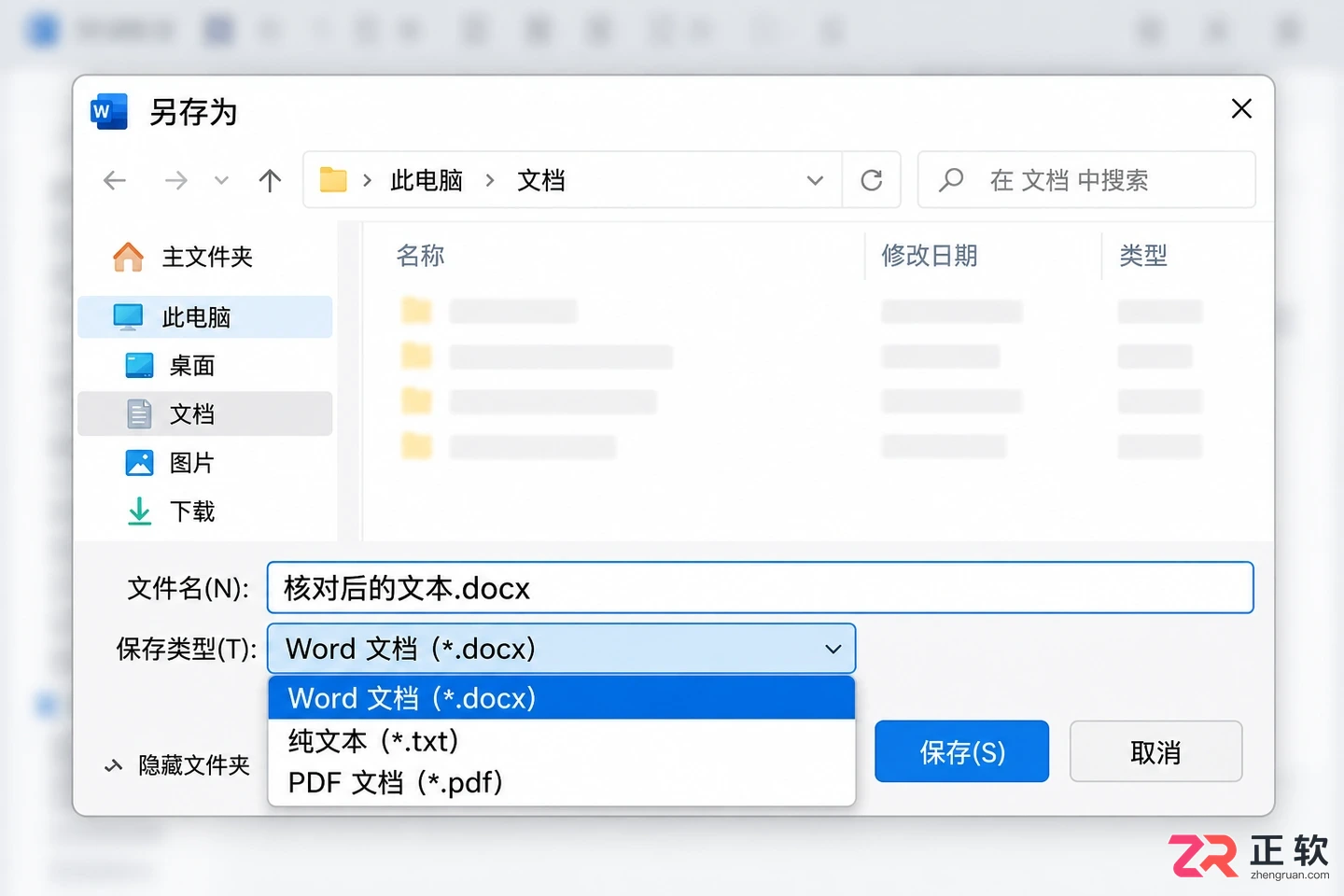Choose 纯文本 (*.txt) from list
The image size is (1344, 896).
pos(562,741)
